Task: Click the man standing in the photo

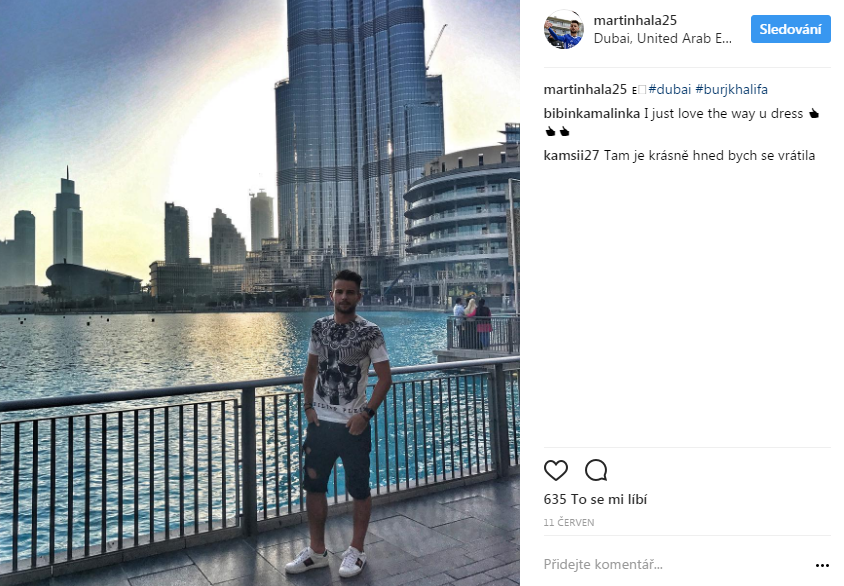Action: [342, 423]
